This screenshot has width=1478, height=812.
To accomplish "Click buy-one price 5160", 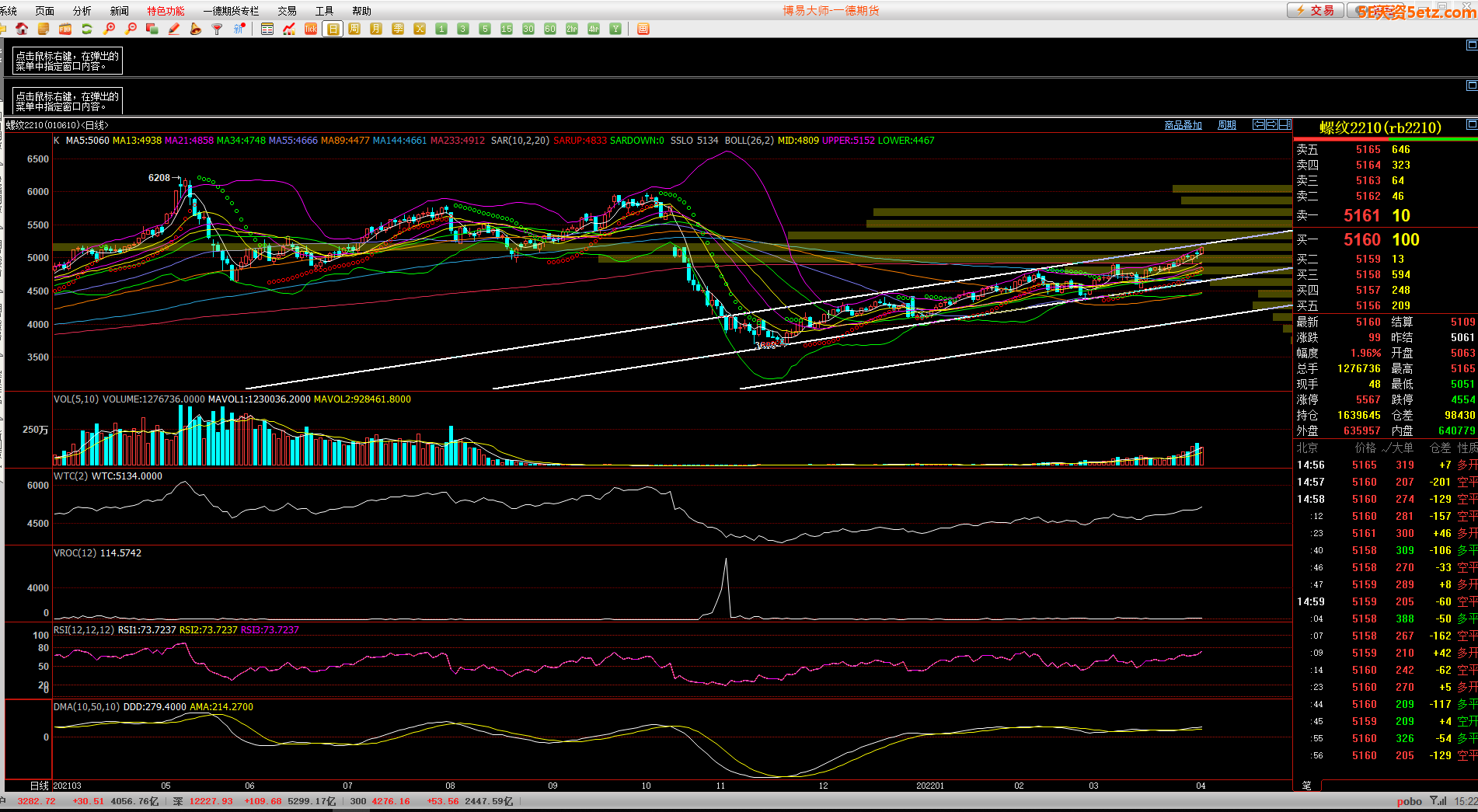I will [x=1361, y=239].
